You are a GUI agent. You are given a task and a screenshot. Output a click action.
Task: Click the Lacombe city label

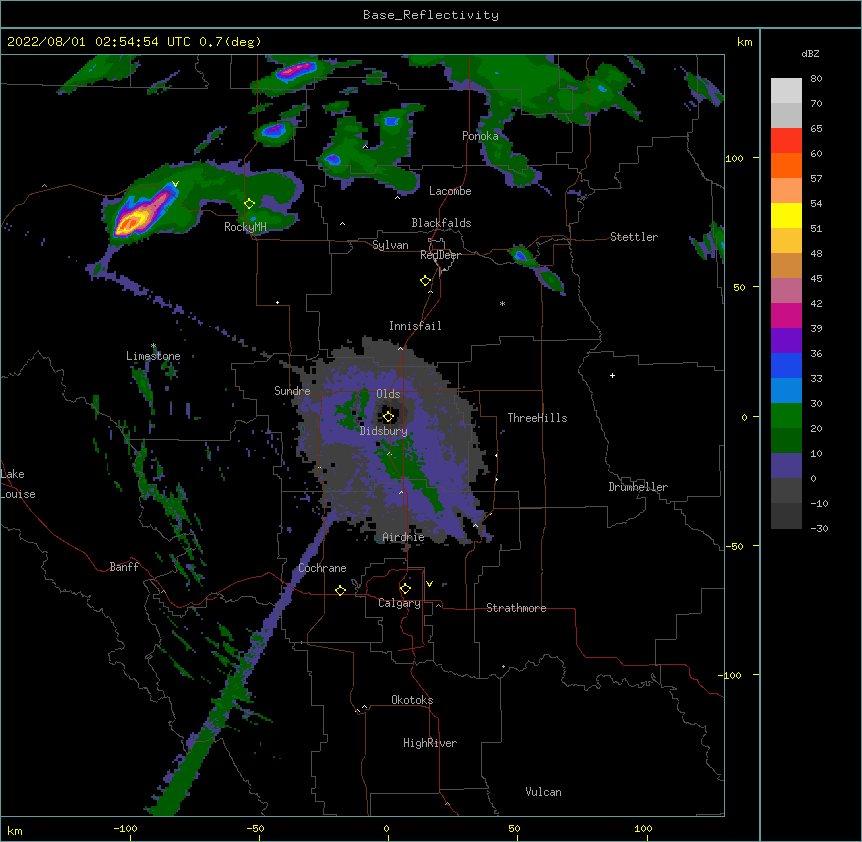pyautogui.click(x=450, y=191)
